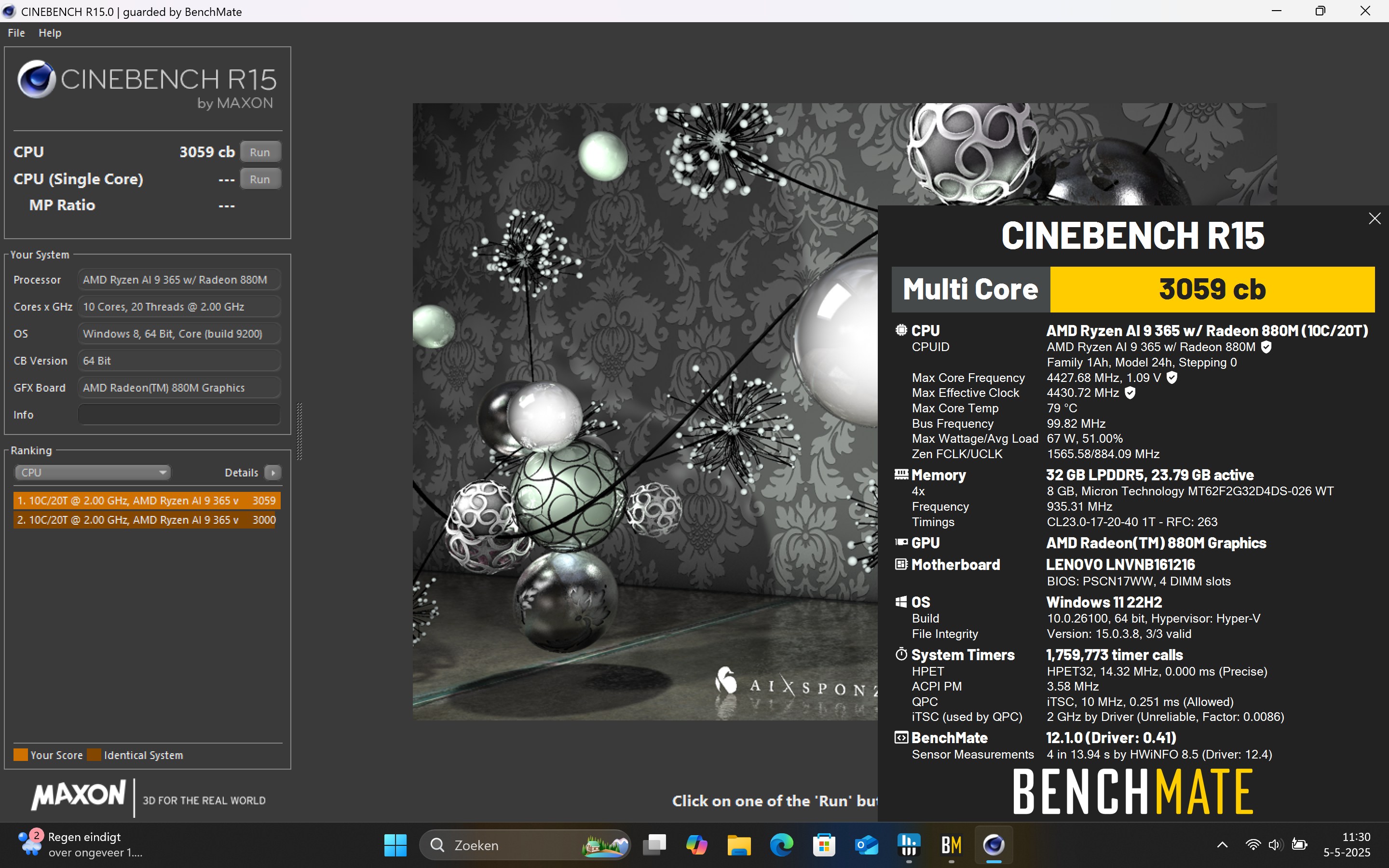The image size is (1389, 868).
Task: Click the CPU chip icon in BenchMate panel
Action: 901,330
